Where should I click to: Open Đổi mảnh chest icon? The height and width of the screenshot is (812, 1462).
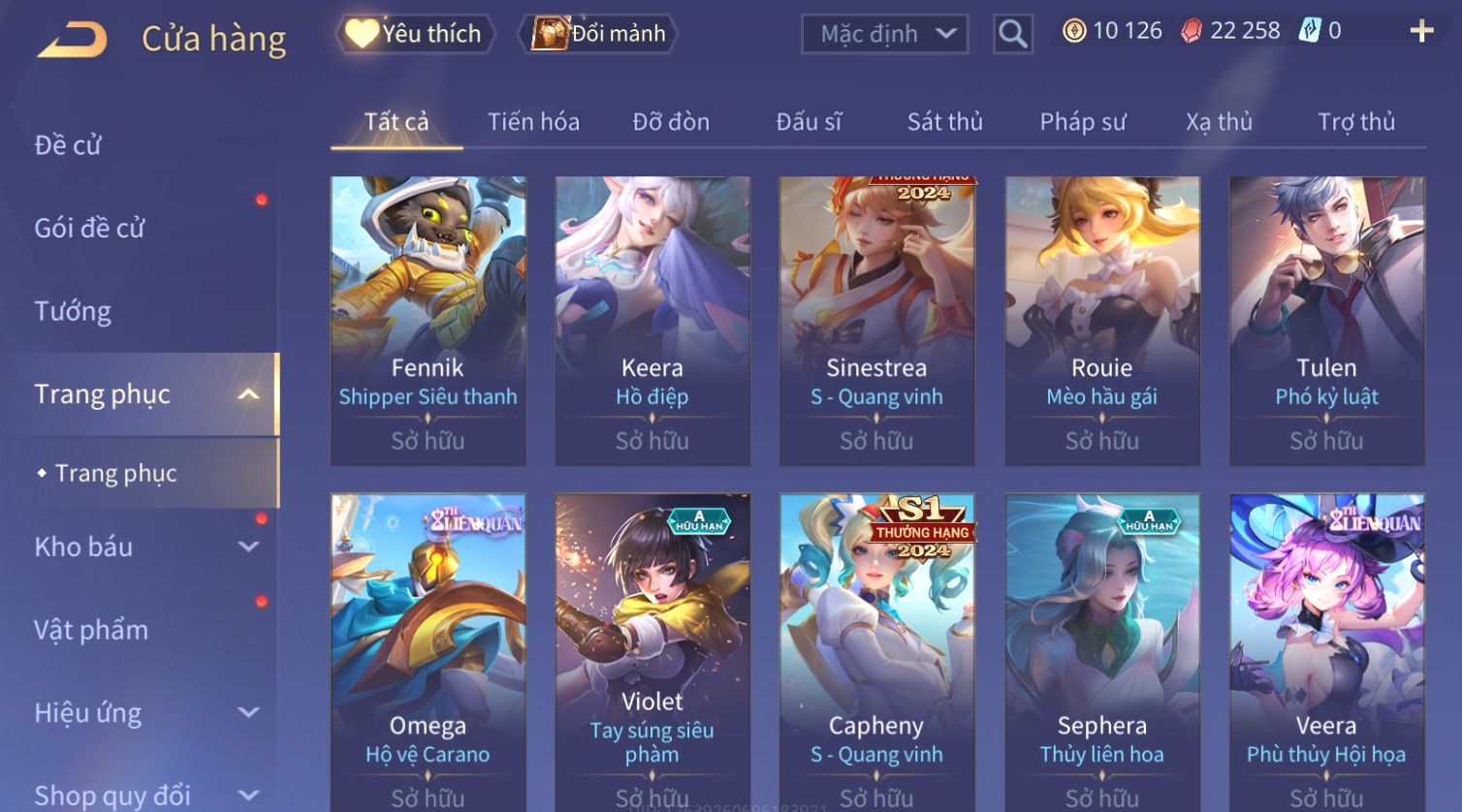(x=549, y=34)
